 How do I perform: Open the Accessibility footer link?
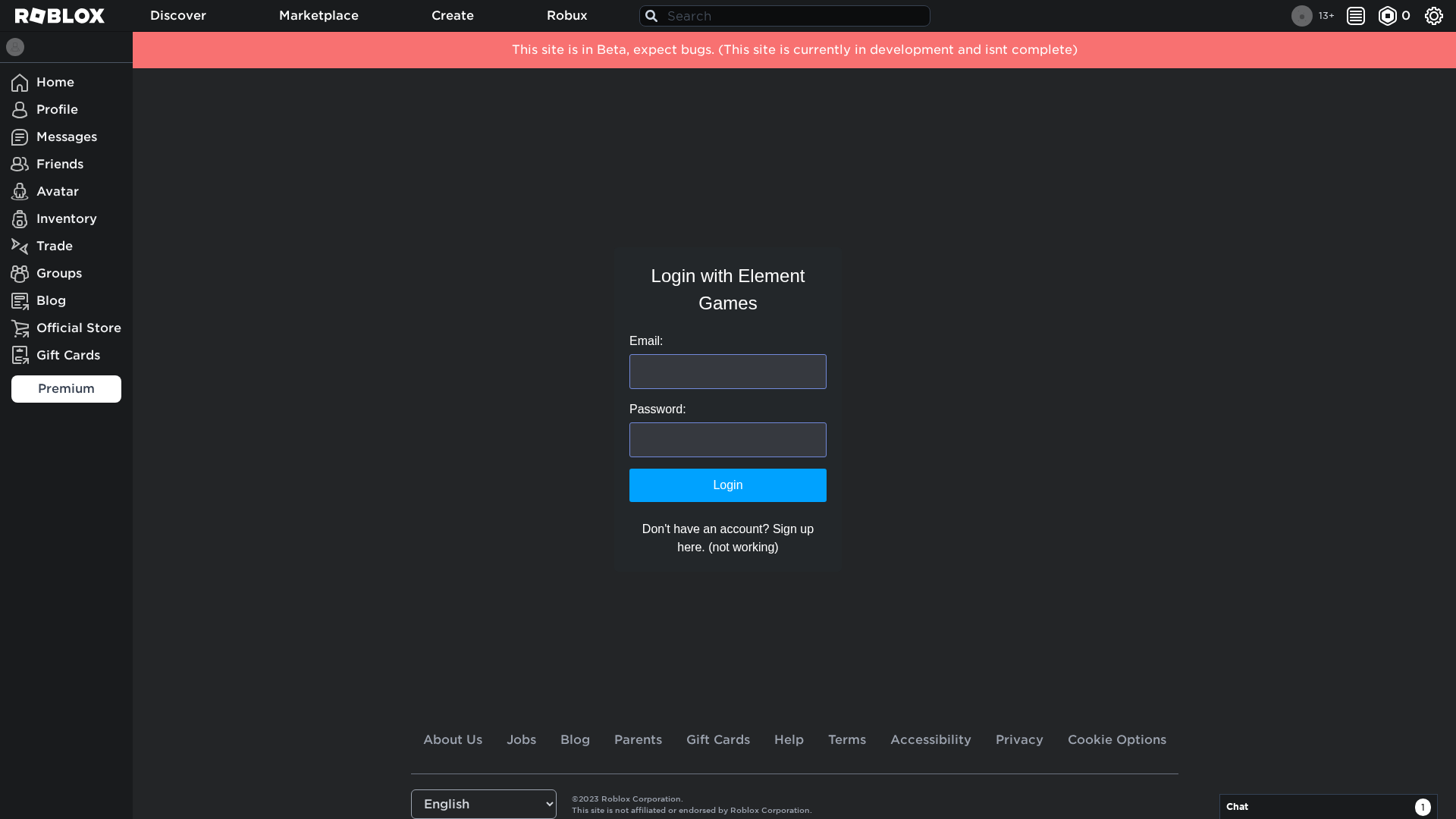[930, 740]
